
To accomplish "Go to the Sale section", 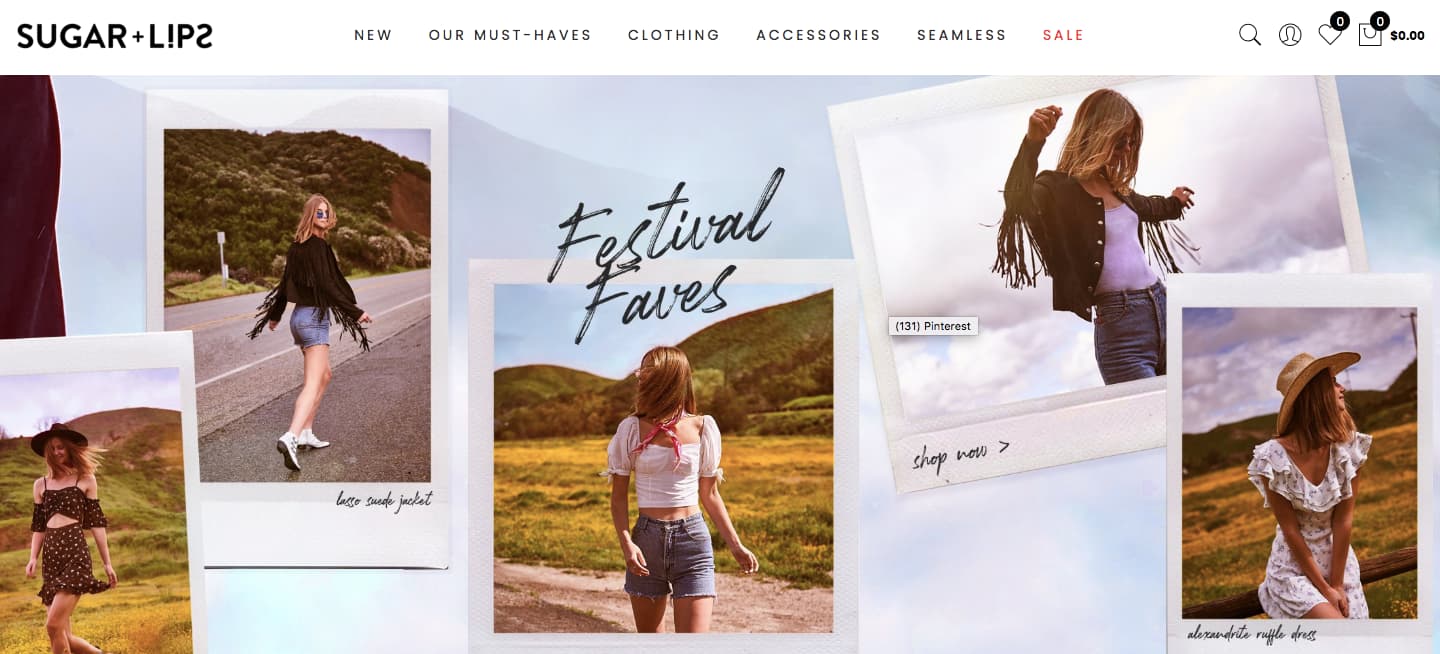I will [x=1063, y=35].
